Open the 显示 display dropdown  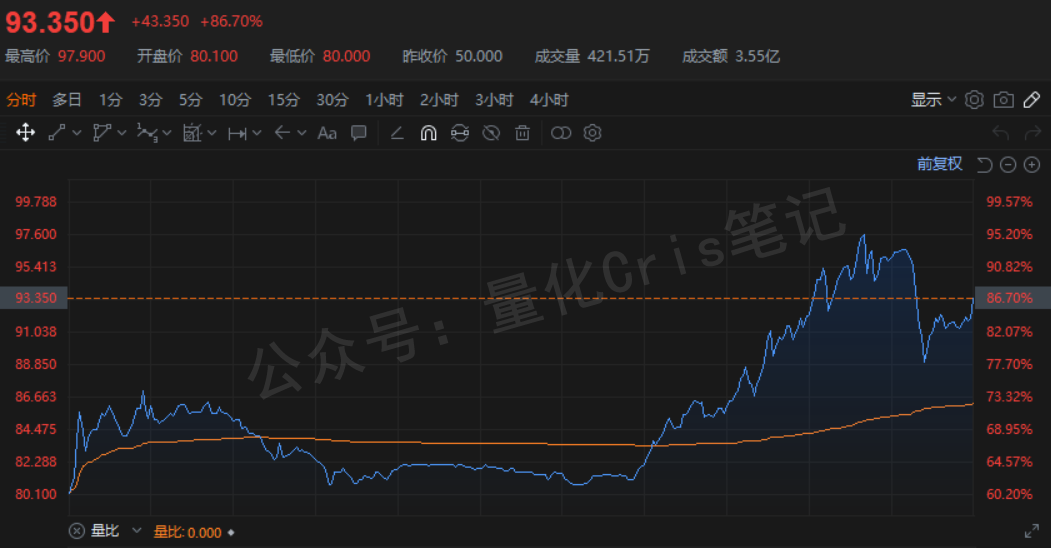pyautogui.click(x=933, y=100)
